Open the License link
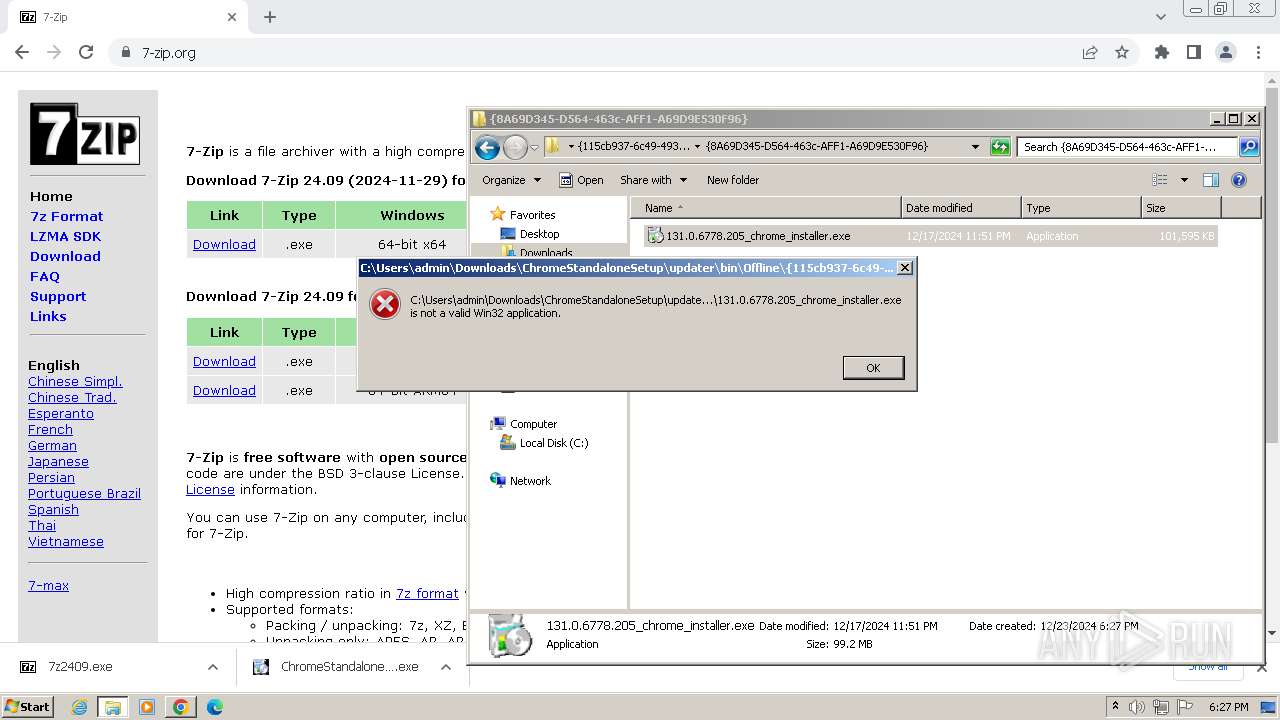 click(x=210, y=489)
